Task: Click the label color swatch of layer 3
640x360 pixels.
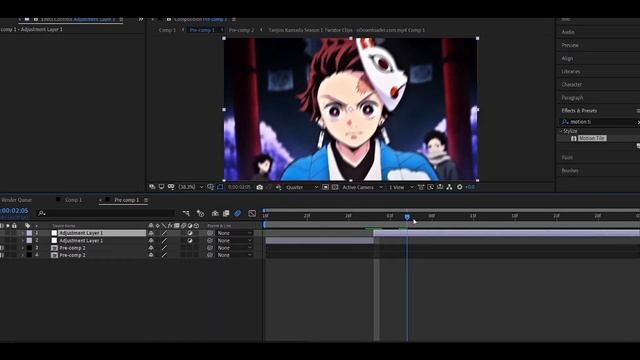Action: click(29, 248)
